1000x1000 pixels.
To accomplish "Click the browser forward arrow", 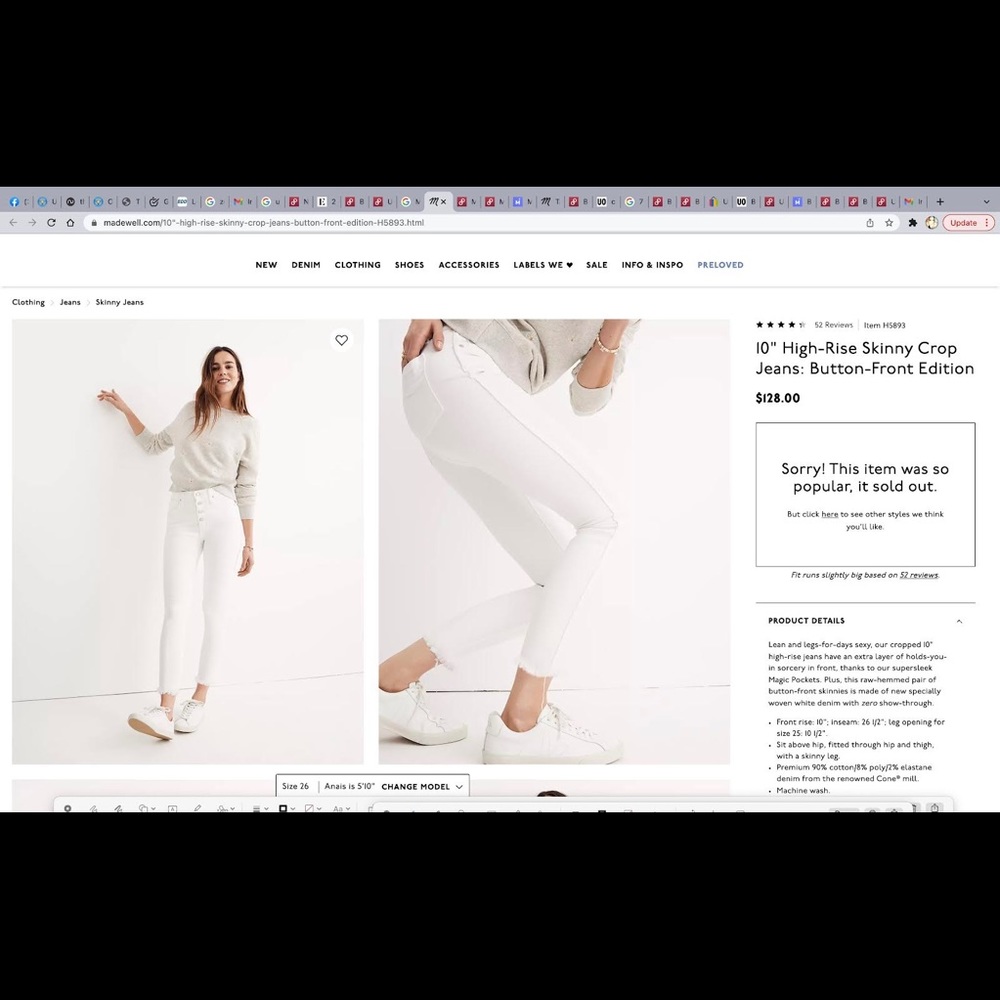I will (32, 223).
